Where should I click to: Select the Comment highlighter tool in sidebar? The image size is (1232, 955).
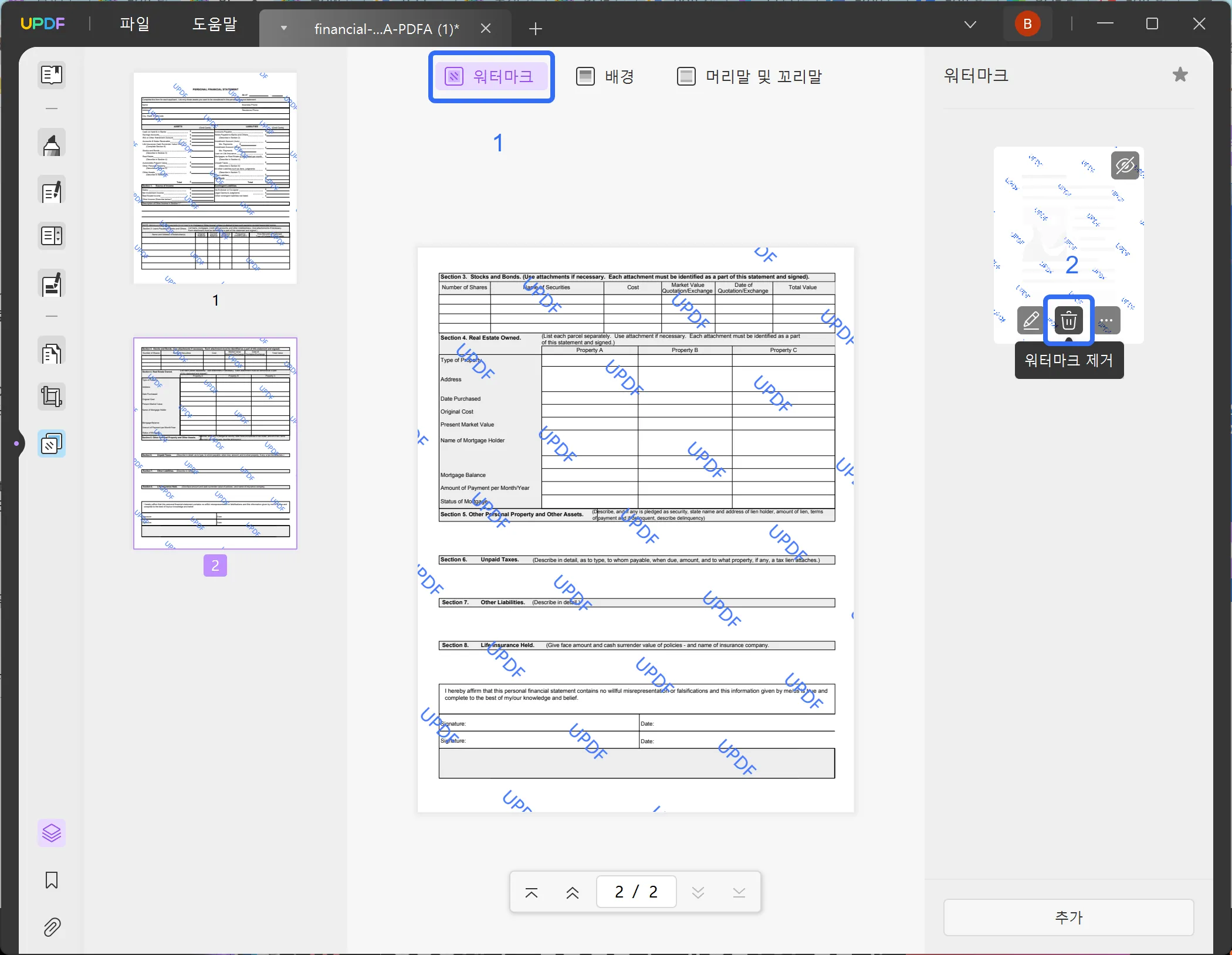point(52,143)
